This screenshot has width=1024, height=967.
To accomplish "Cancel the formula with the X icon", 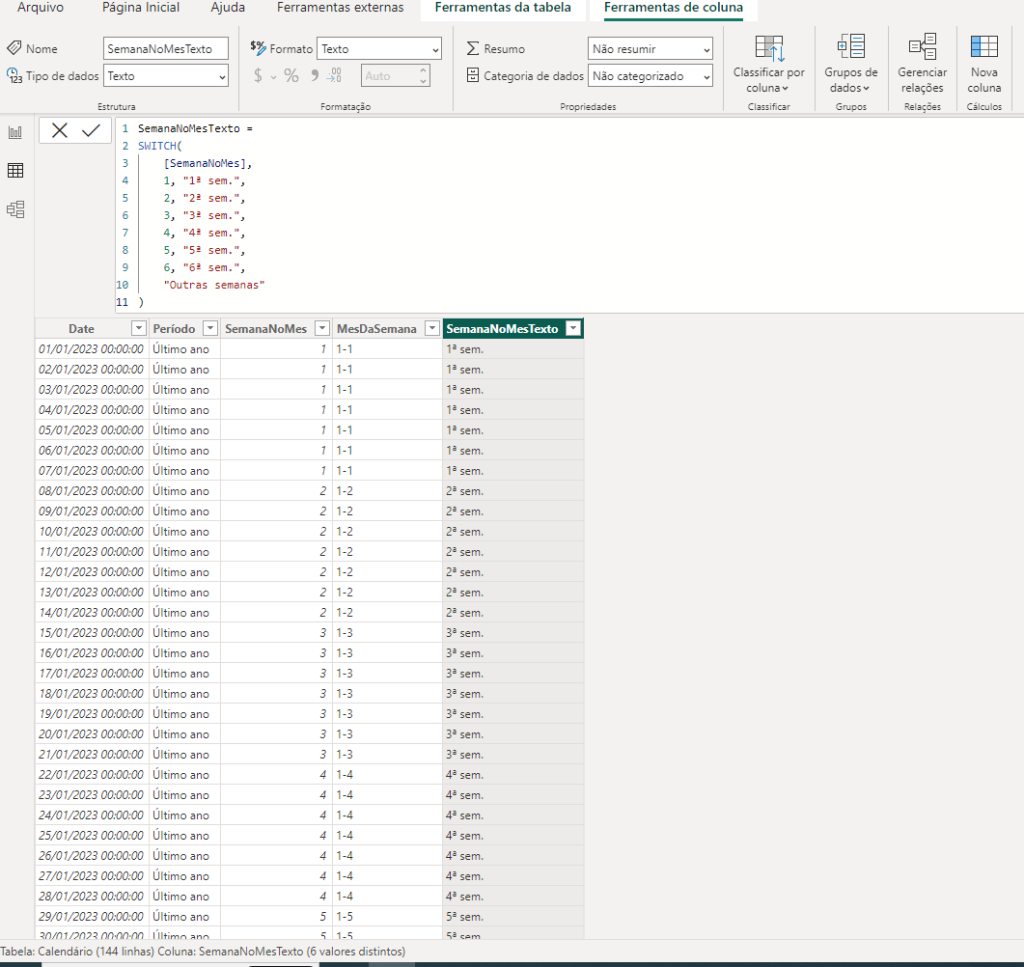I will 60,131.
